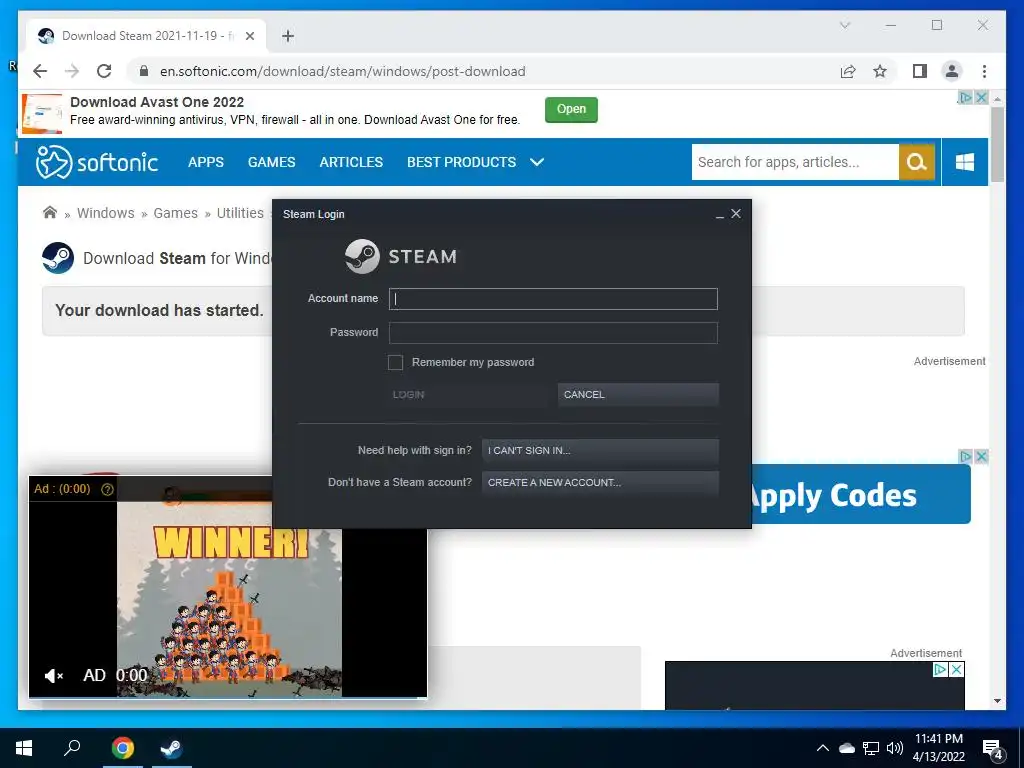Click the taskbar search icon

tap(72, 748)
